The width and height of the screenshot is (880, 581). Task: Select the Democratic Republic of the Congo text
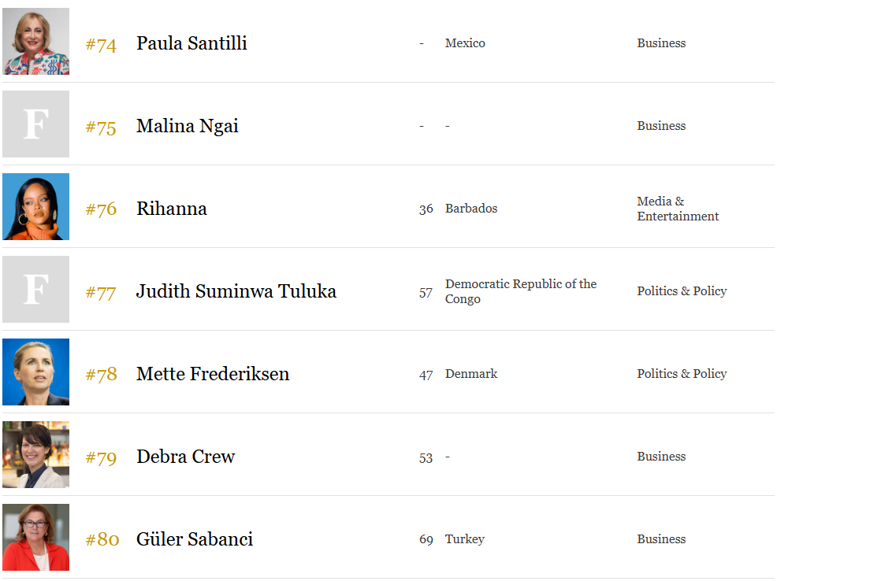click(x=520, y=291)
